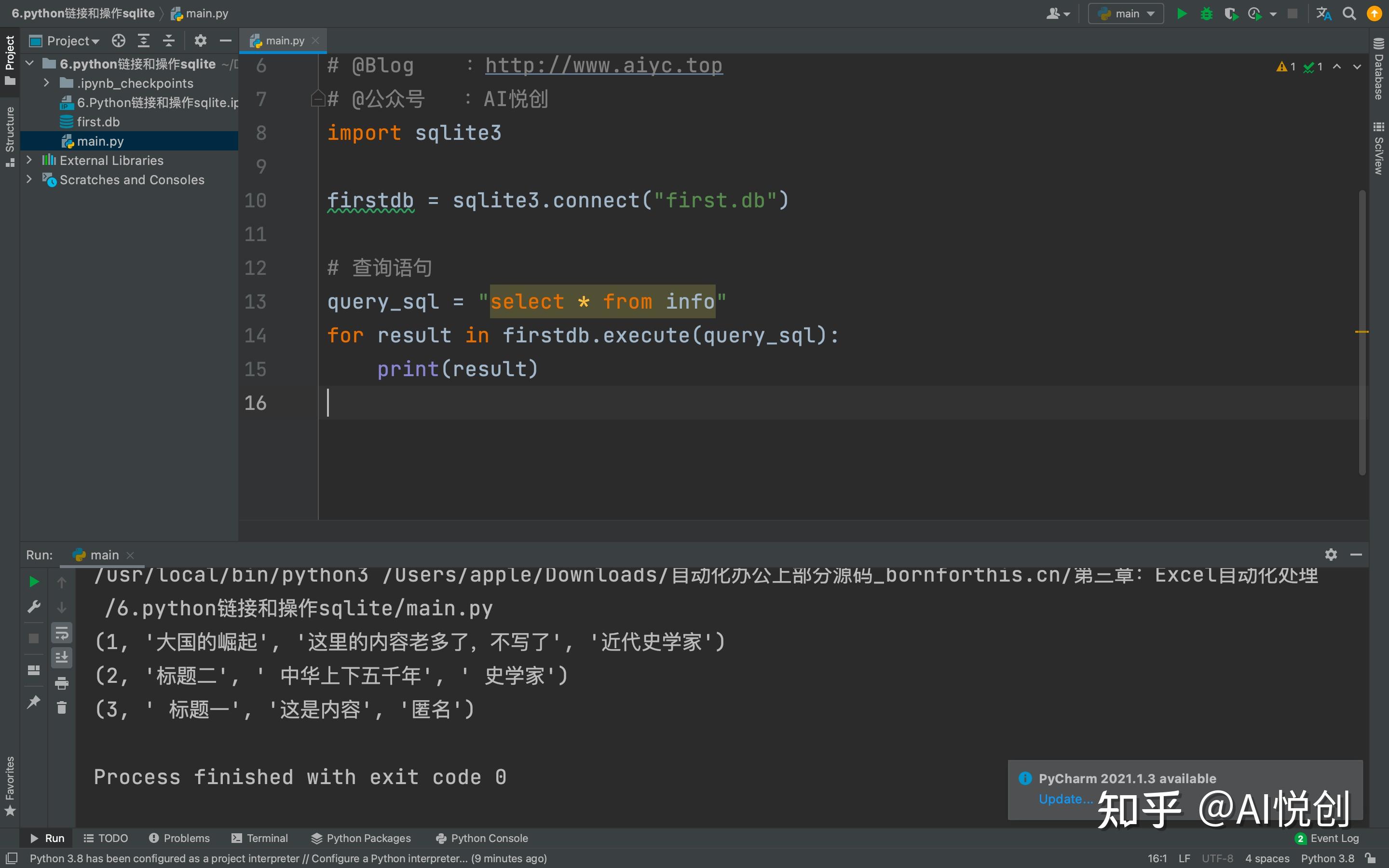Viewport: 1389px width, 868px height.
Task: Print the Run console output
Action: click(61, 683)
